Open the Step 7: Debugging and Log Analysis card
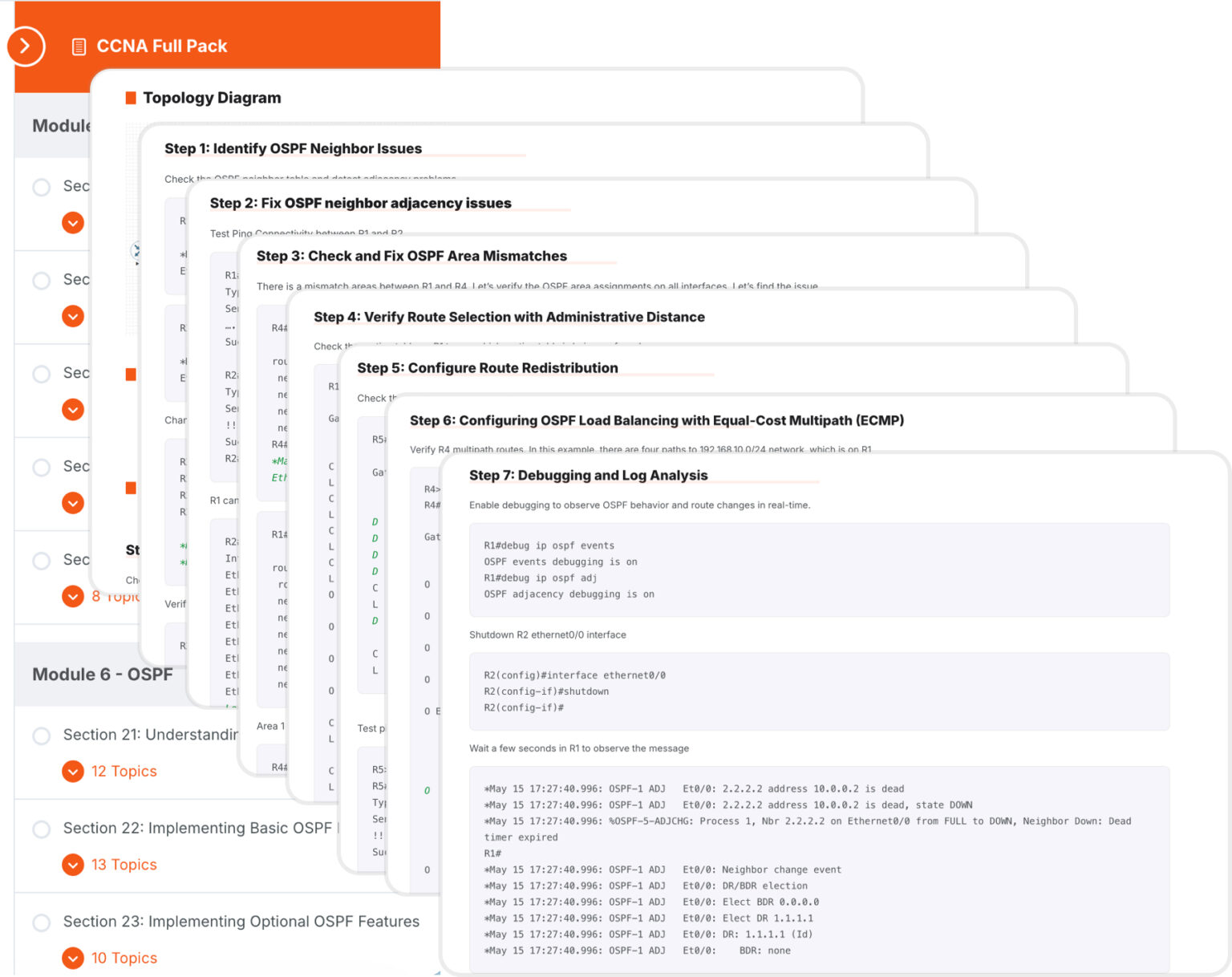The width and height of the screenshot is (1232, 977). point(588,476)
